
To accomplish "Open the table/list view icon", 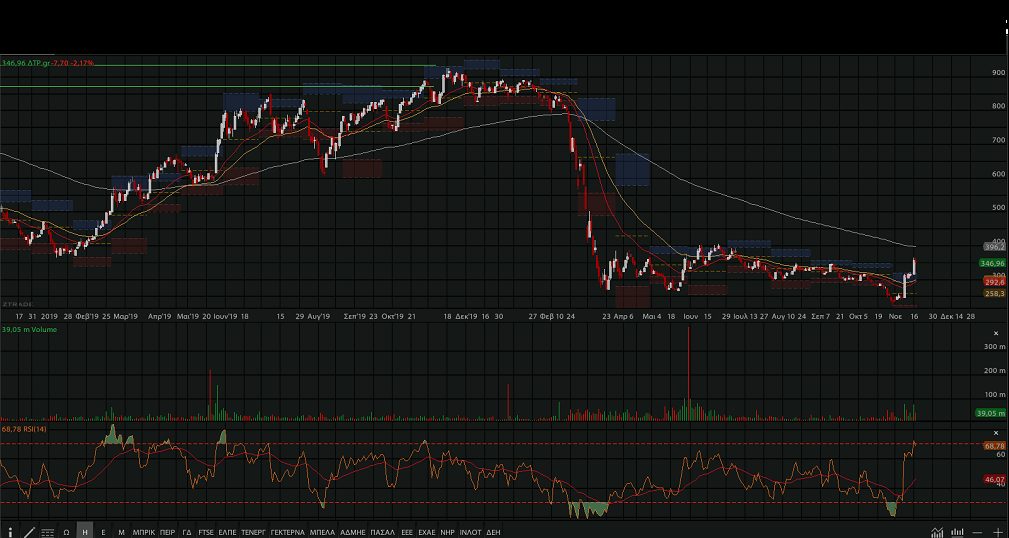I will click(47, 532).
